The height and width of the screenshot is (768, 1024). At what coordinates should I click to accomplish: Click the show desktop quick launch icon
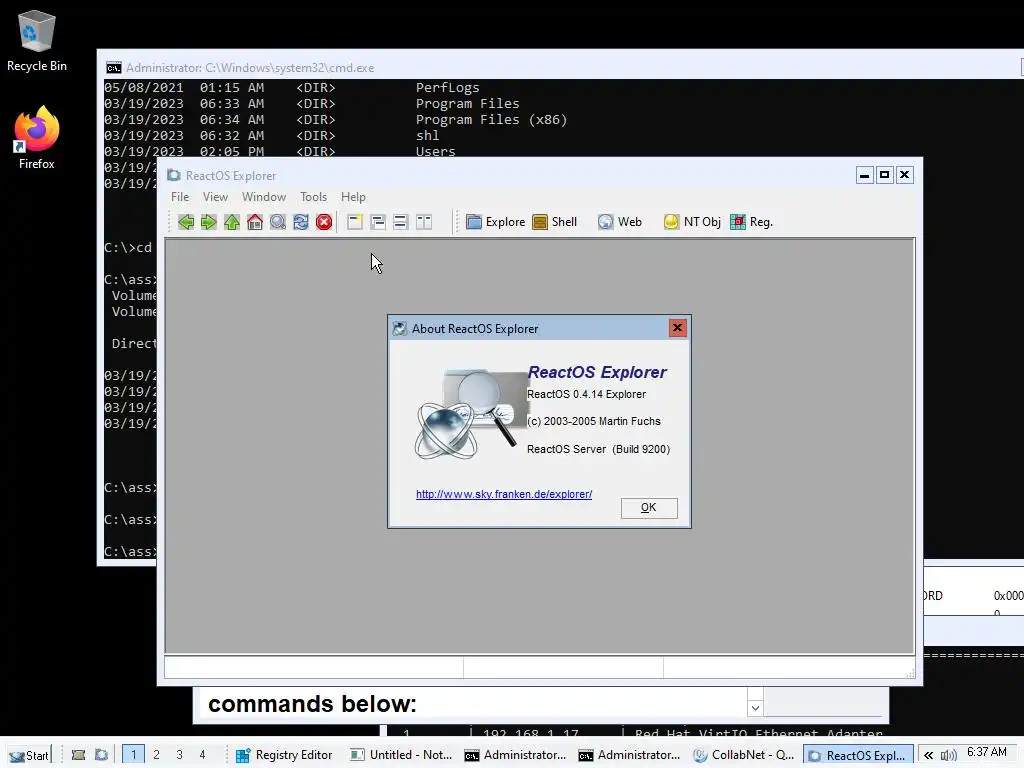pos(78,755)
